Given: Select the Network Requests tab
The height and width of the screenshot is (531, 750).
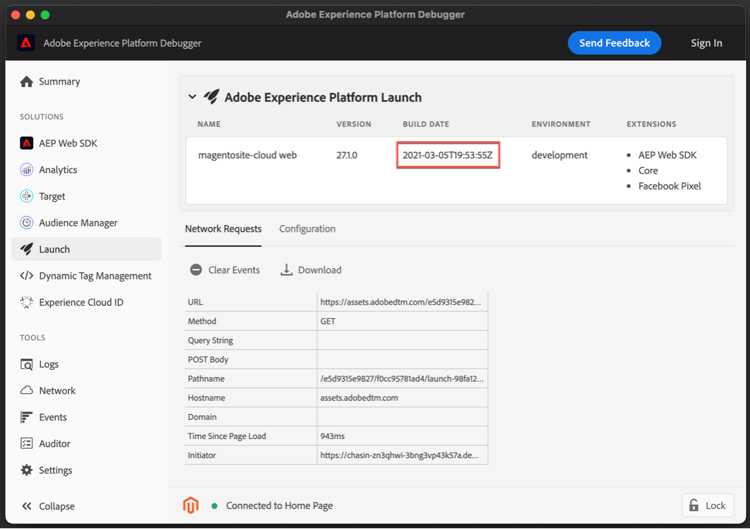Looking at the screenshot, I should coord(223,229).
